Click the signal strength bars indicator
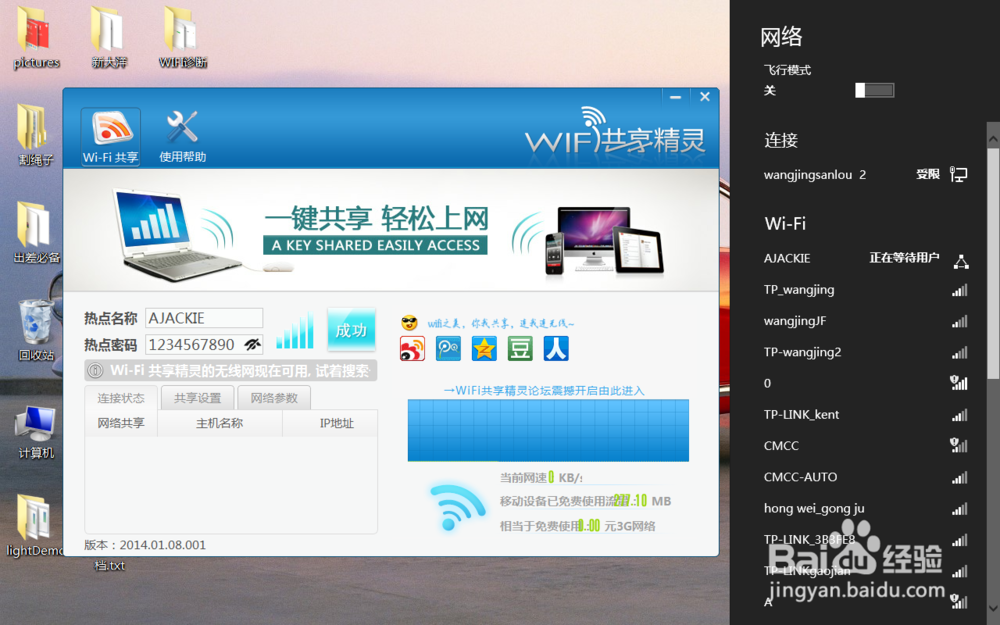The width and height of the screenshot is (1000, 625). (295, 330)
